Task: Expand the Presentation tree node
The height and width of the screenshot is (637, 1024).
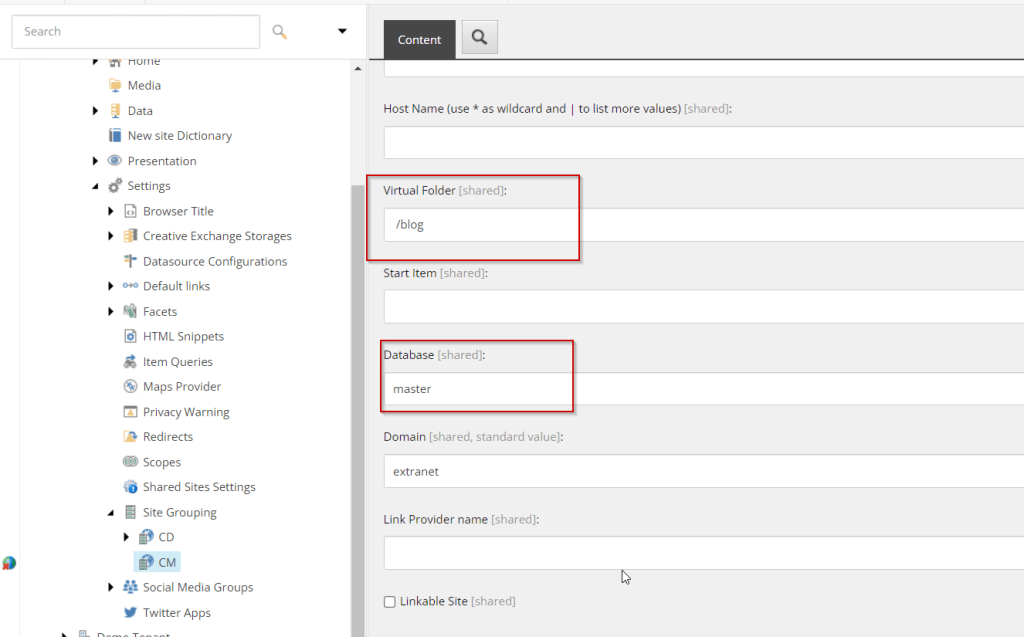Action: coord(96,161)
